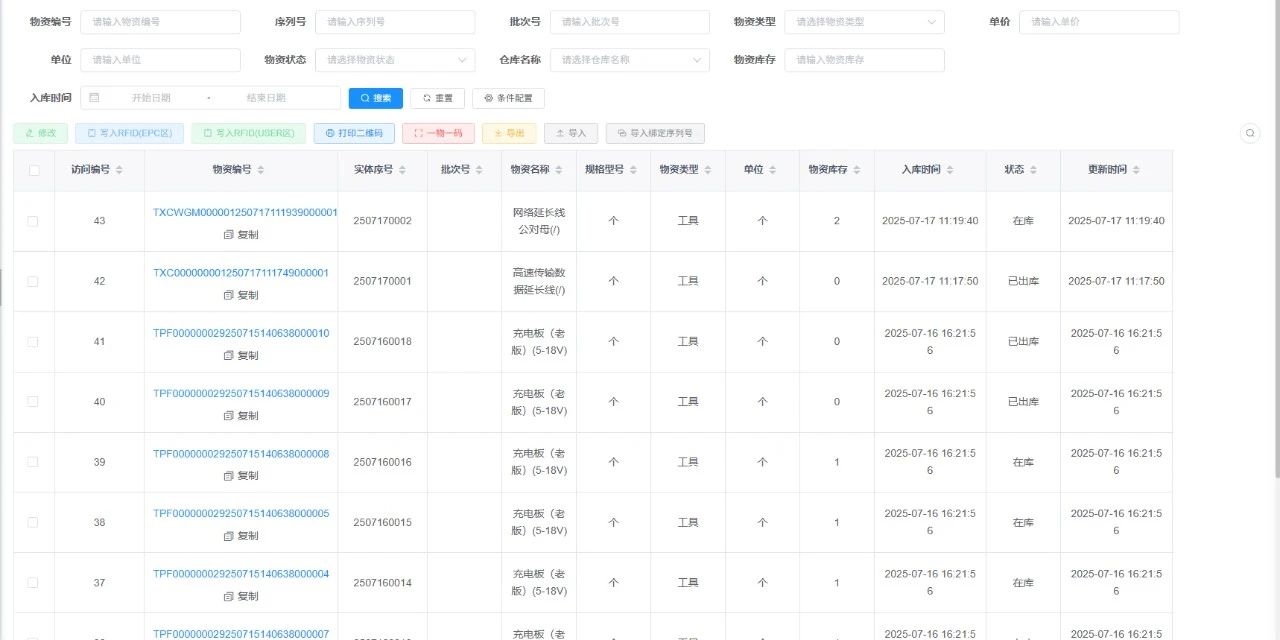Check the checkbox for row 42

click(33, 281)
